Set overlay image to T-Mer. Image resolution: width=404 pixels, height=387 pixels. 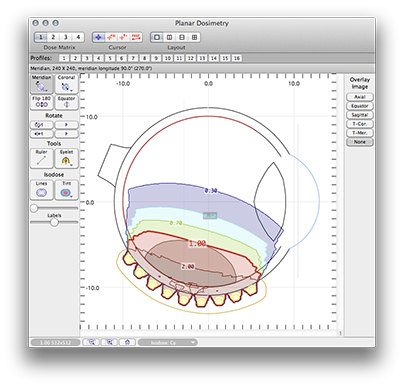[x=360, y=133]
